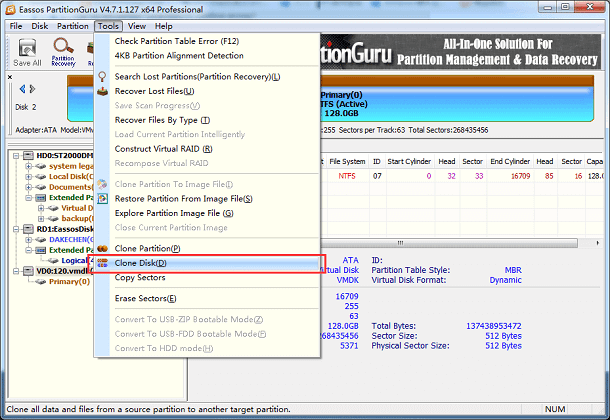610x420 pixels.
Task: Click the End Cylinder column header
Action: (x=510, y=161)
